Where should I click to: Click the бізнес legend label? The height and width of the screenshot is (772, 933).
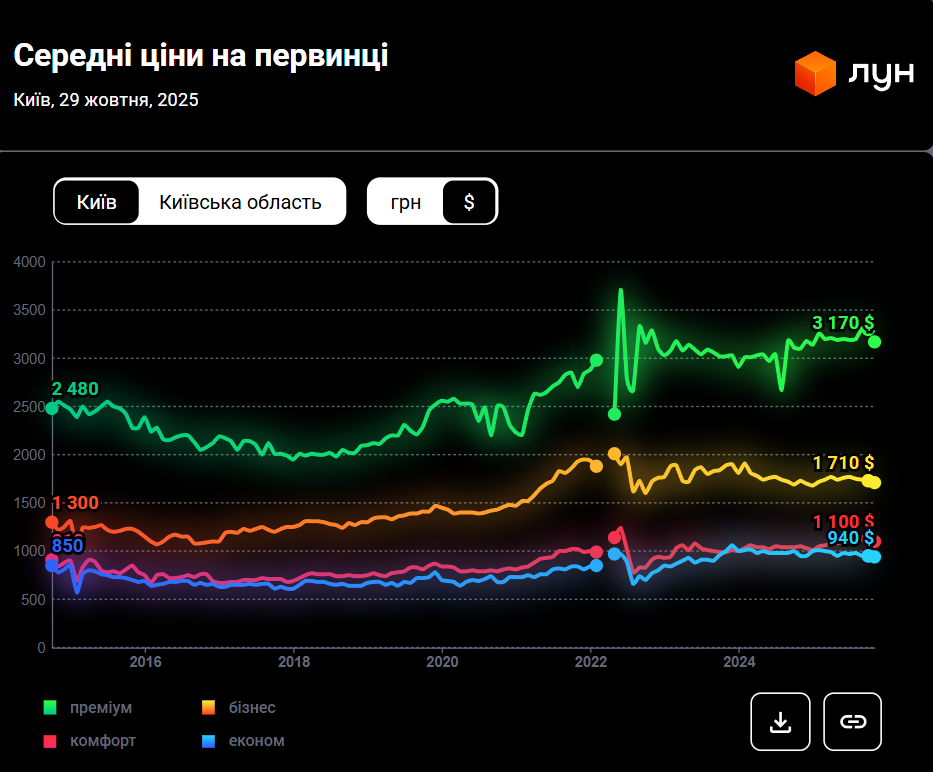click(251, 708)
